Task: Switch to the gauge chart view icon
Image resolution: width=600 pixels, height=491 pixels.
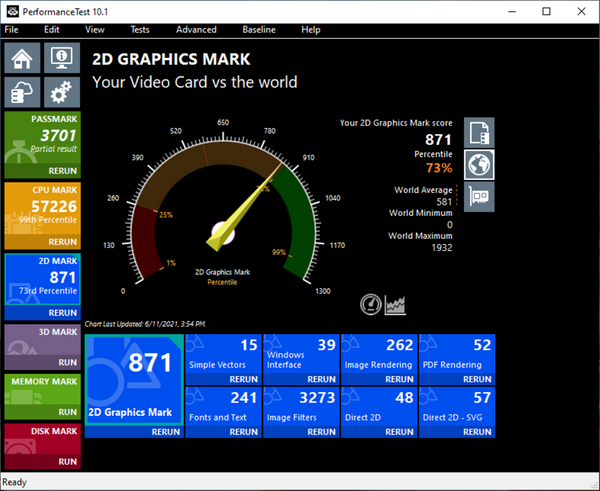Action: 370,305
